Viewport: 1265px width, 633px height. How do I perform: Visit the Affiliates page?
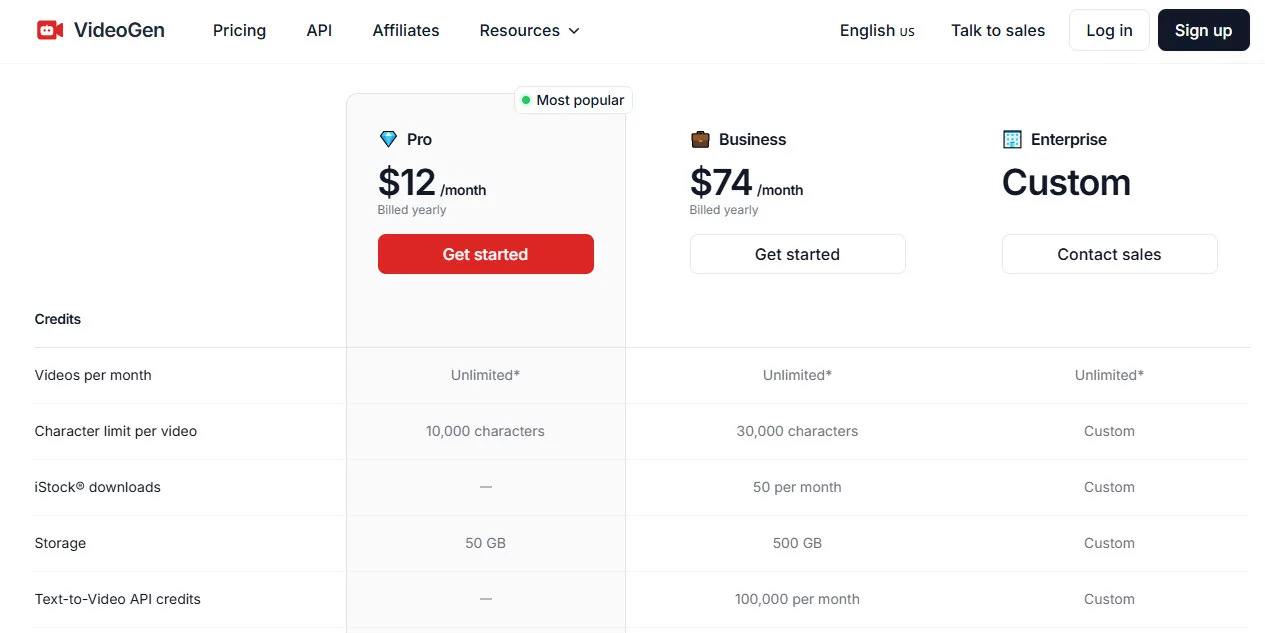(x=405, y=31)
